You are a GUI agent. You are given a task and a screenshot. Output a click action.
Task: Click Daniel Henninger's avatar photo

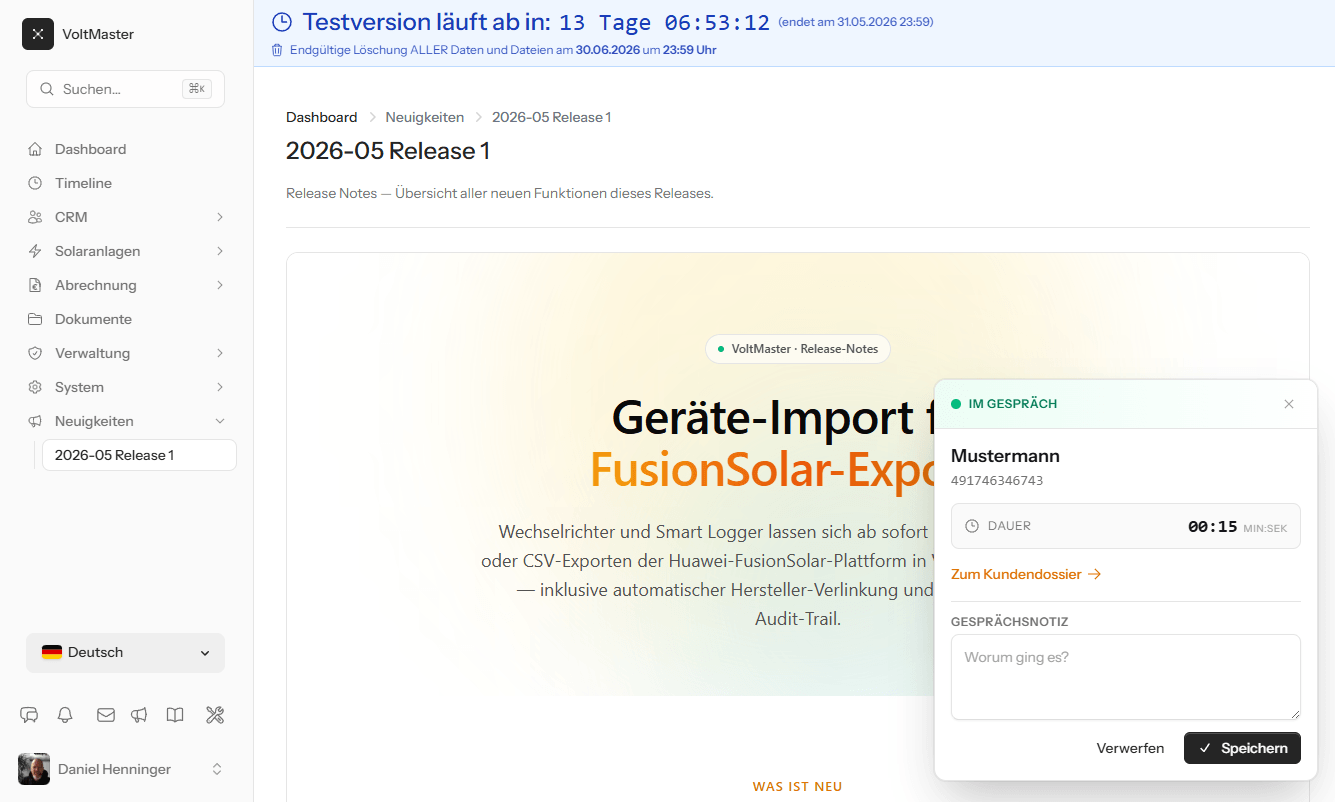(34, 769)
